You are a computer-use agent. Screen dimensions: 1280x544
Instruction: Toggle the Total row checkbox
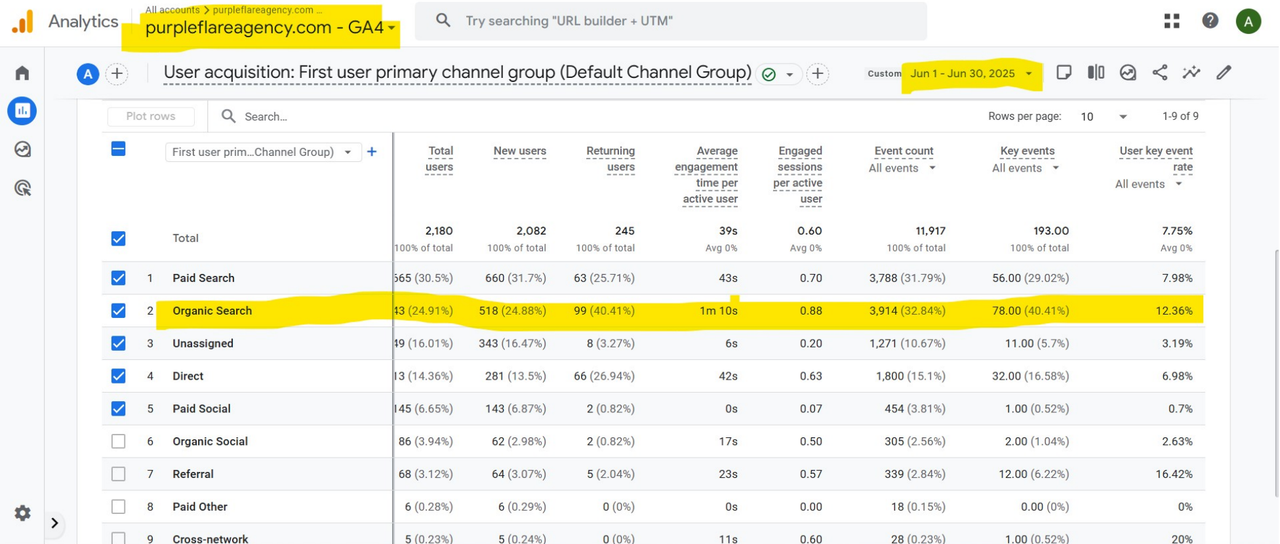coord(118,238)
